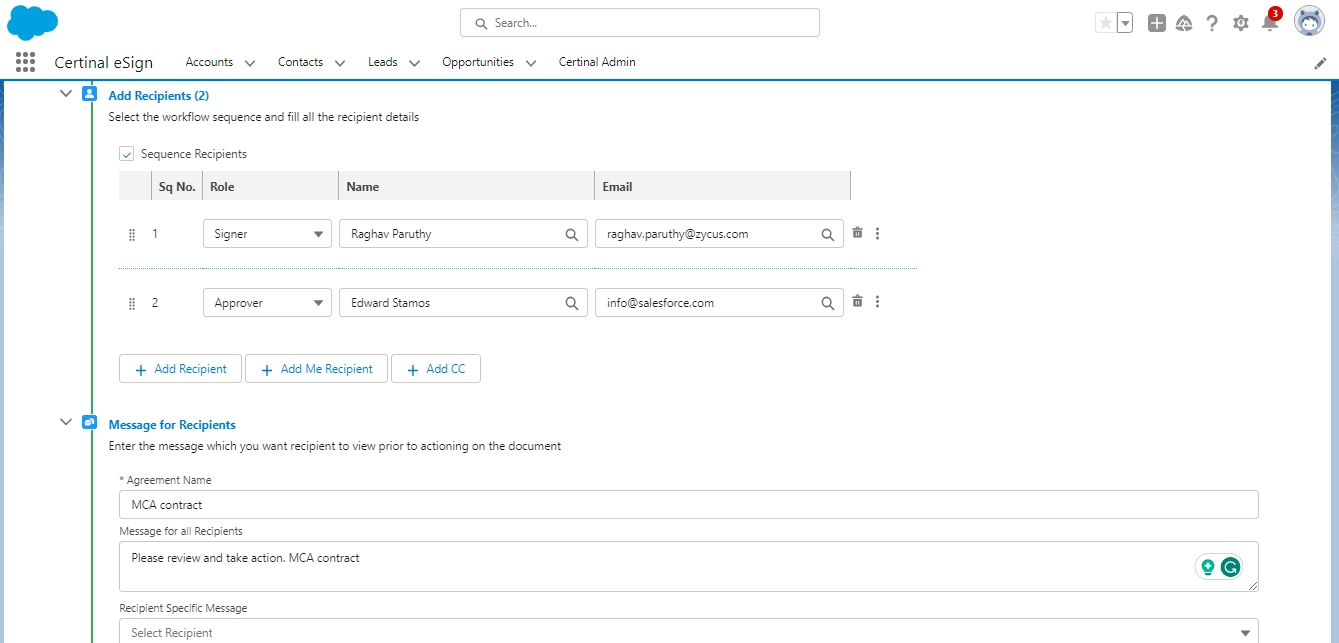This screenshot has width=1339, height=643.
Task: Go to the Accounts tab
Action: pyautogui.click(x=209, y=62)
